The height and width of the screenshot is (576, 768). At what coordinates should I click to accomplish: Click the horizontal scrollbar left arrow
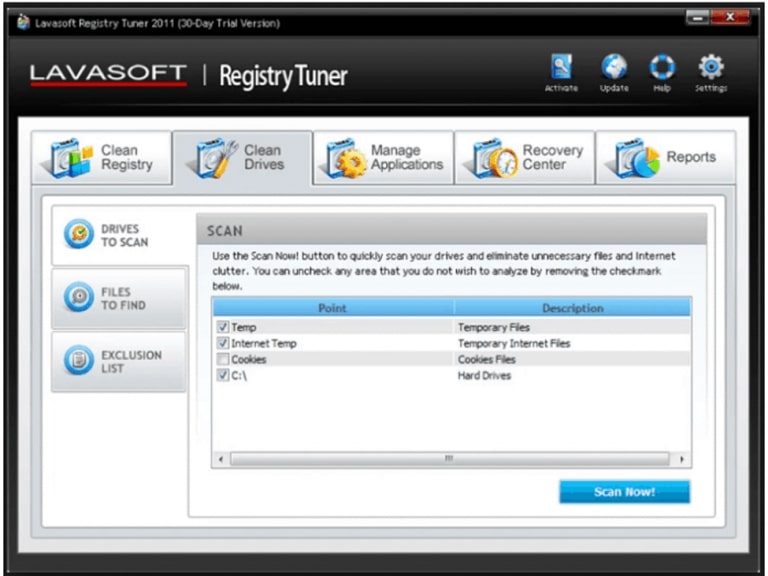point(220,459)
